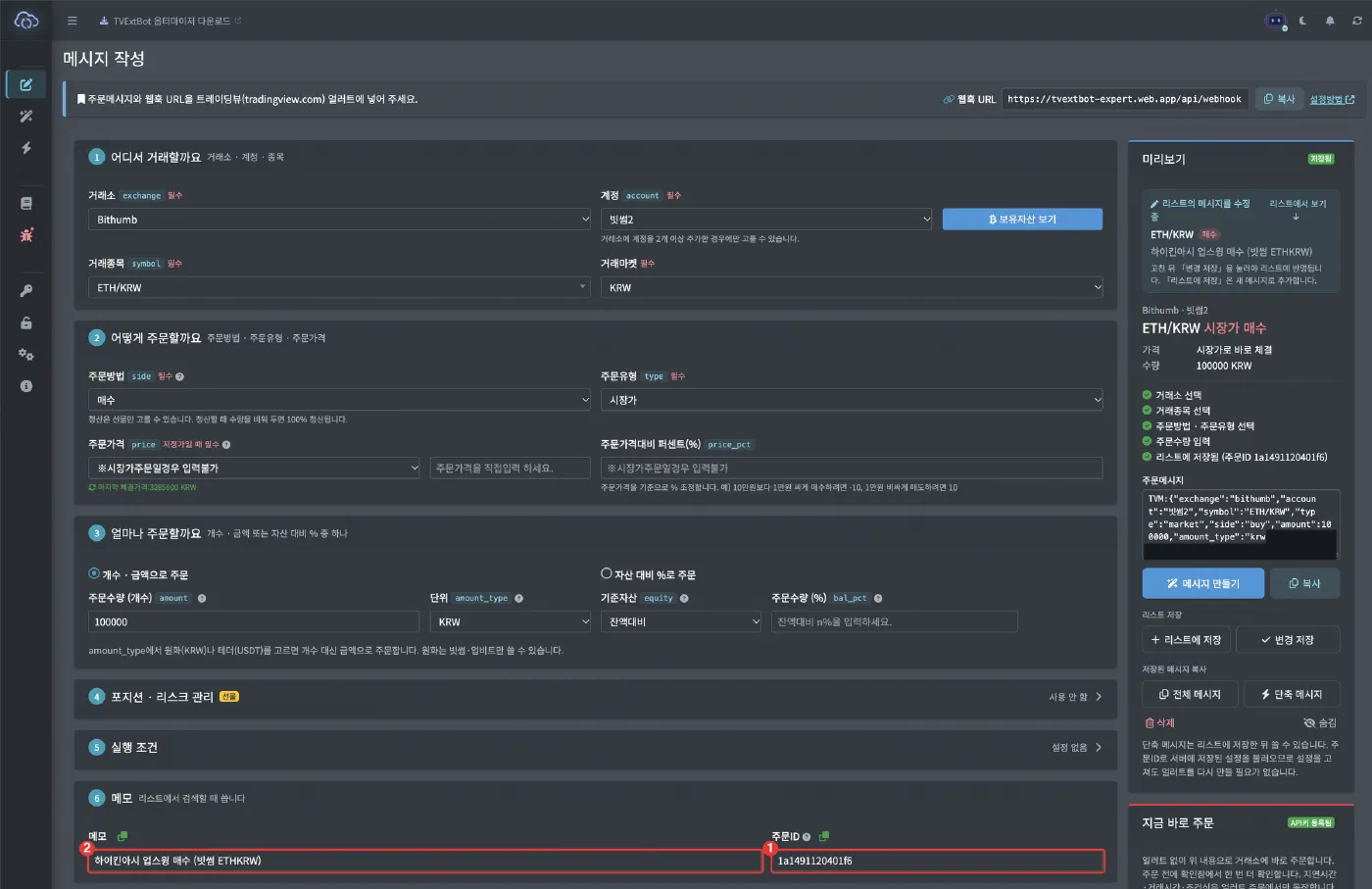Open the hamburger menu icon

(72, 21)
